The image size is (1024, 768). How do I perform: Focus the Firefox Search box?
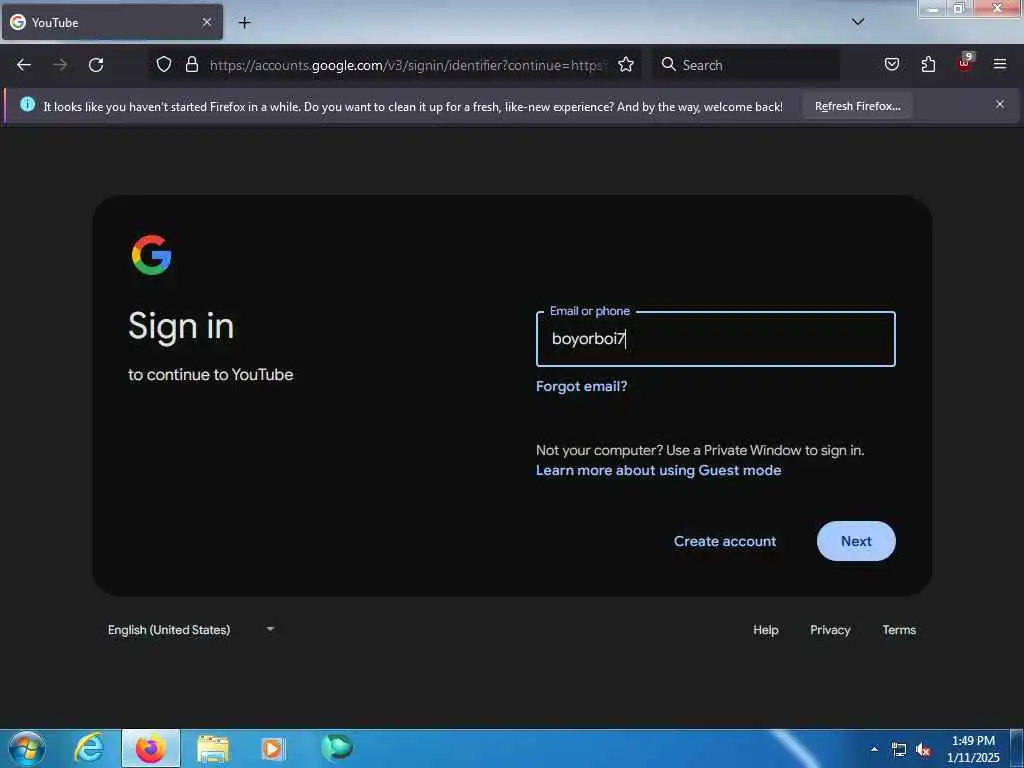coord(746,65)
